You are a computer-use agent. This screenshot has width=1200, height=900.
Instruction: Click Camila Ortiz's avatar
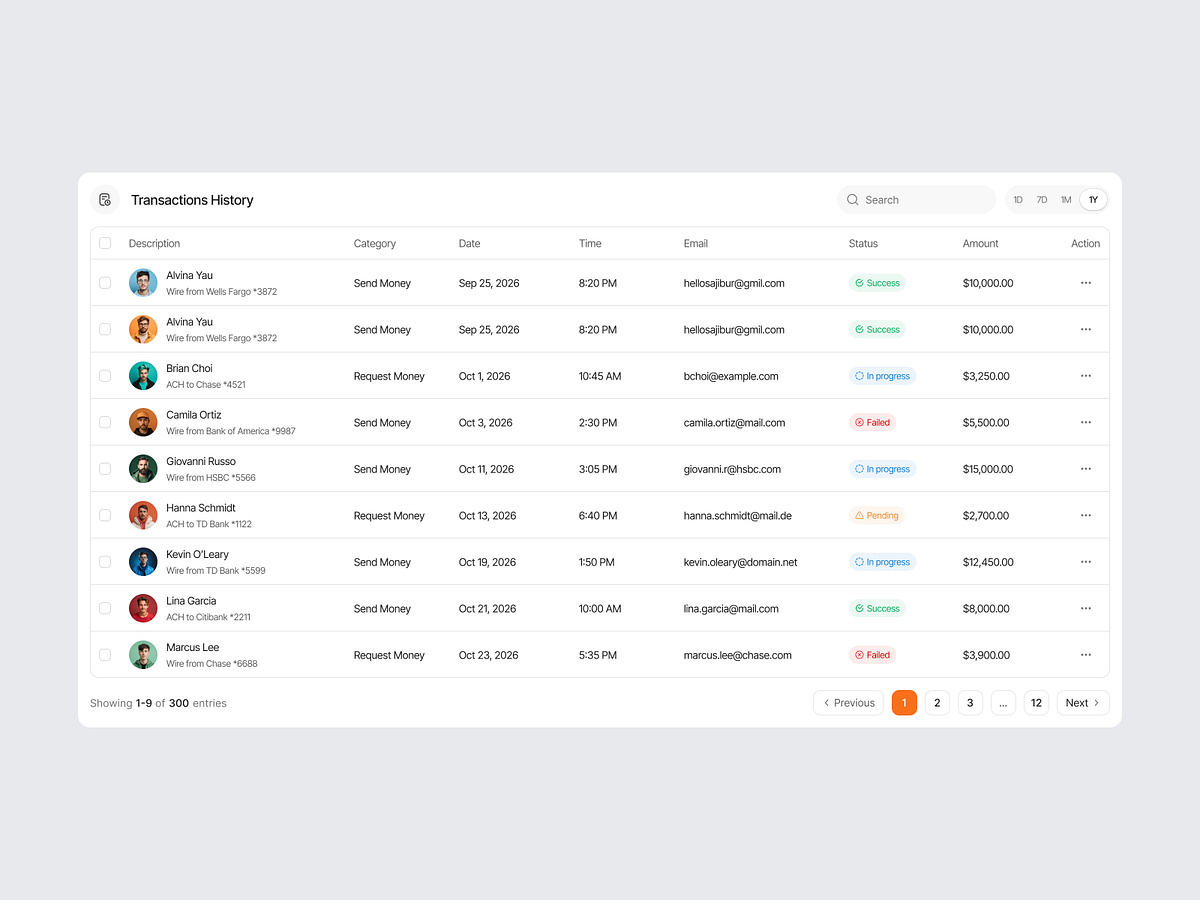[143, 422]
